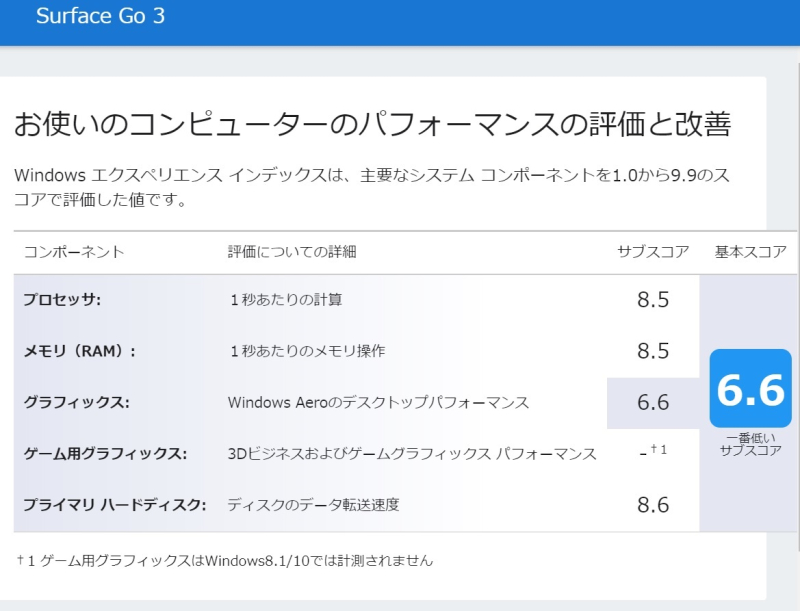Click the text 1秒あたりの計算
The height and width of the screenshot is (611, 800).
coord(286,299)
